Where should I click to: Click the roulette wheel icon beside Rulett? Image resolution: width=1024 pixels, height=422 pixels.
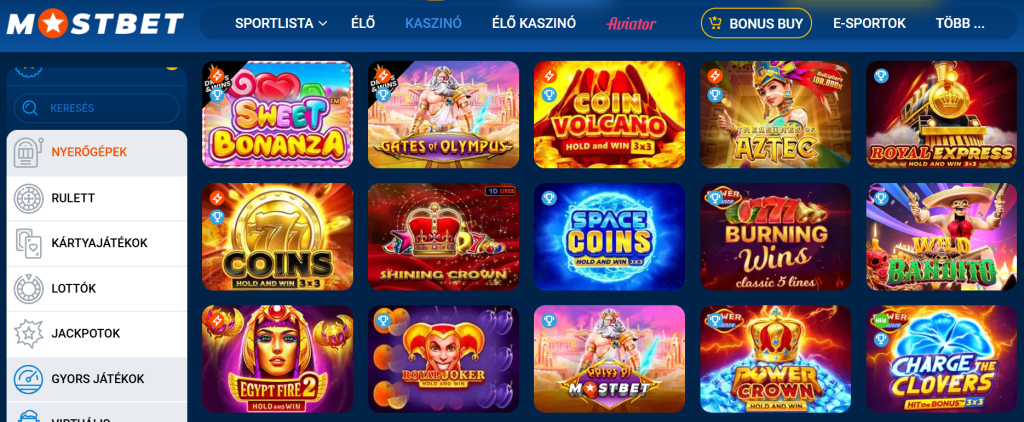29,198
